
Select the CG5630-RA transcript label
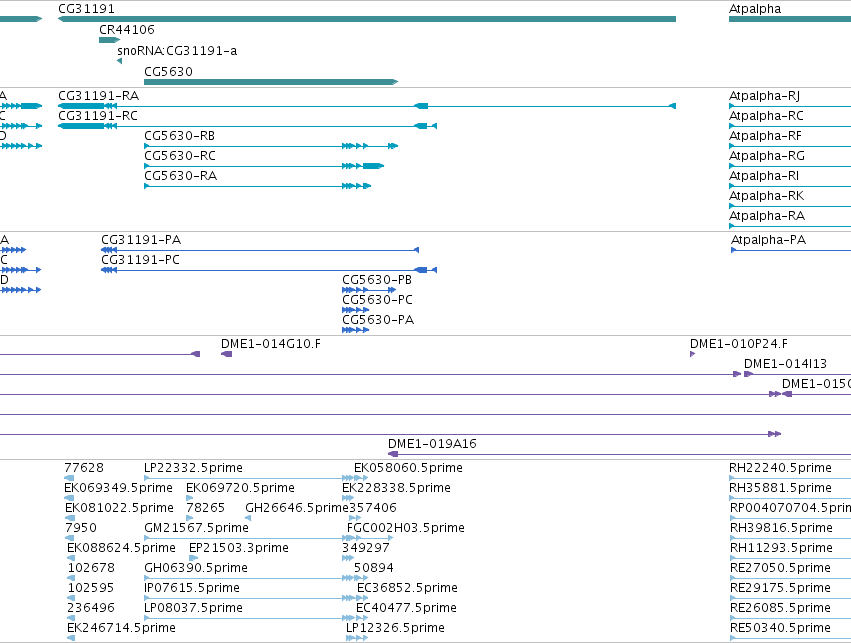click(180, 176)
